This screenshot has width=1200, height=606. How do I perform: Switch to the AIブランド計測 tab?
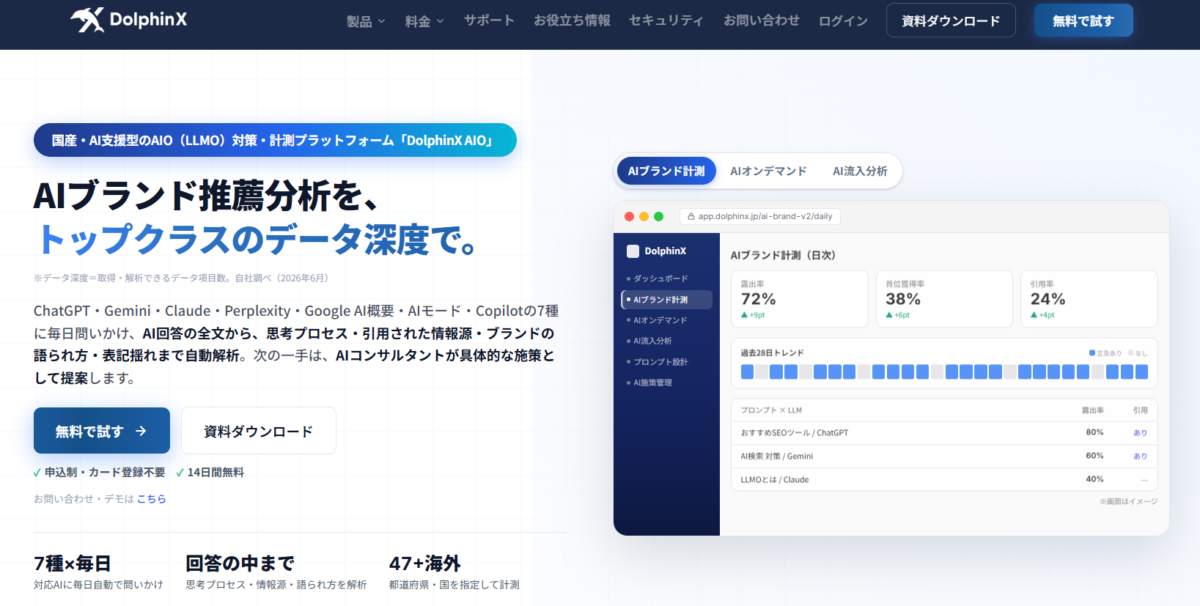click(x=666, y=171)
